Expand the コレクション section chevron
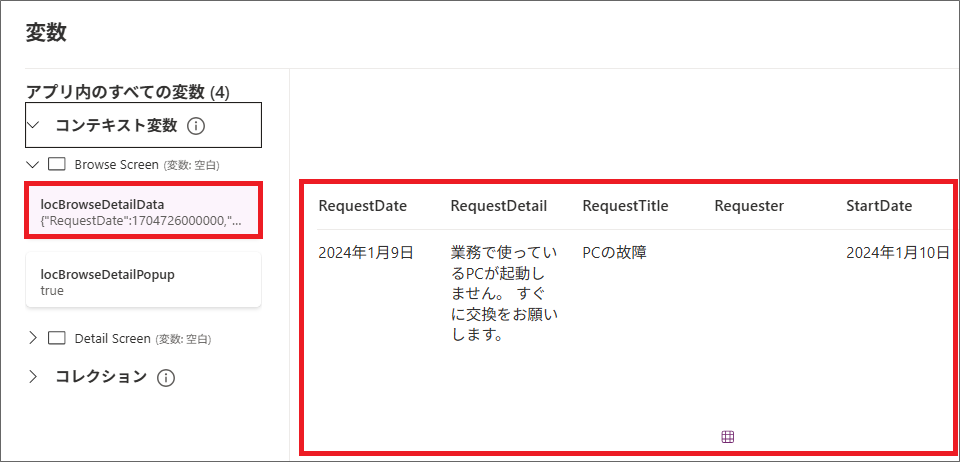Image resolution: width=960 pixels, height=462 pixels. [33, 377]
